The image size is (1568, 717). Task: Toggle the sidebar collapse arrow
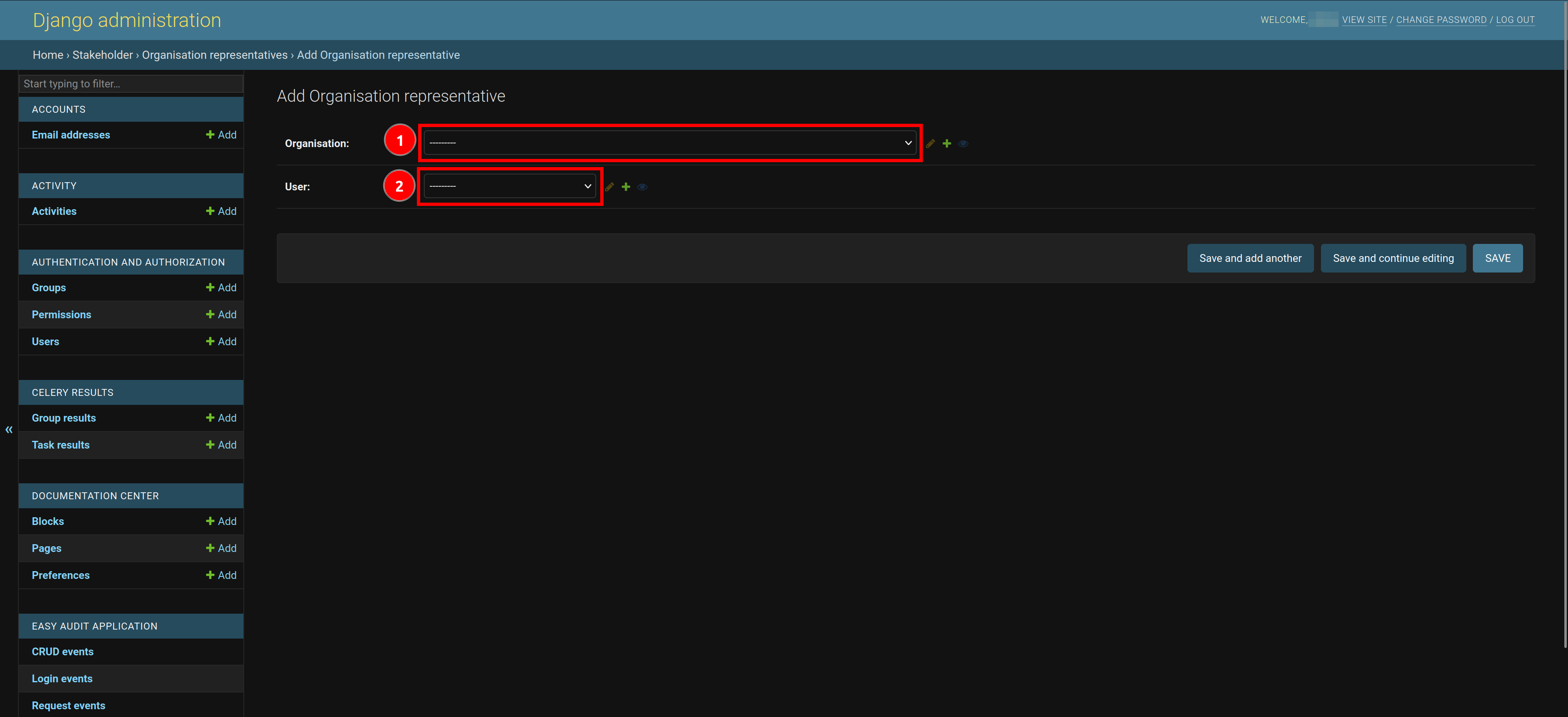coord(8,429)
